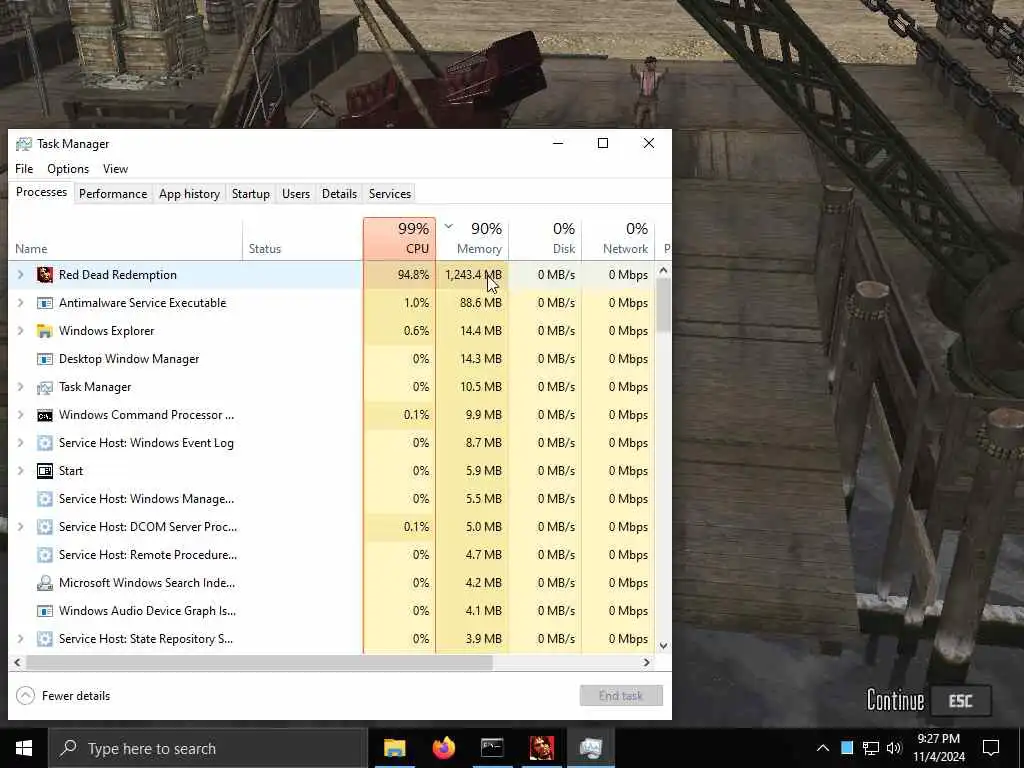Click the Task Manager title bar icon

pyautogui.click(x=24, y=144)
